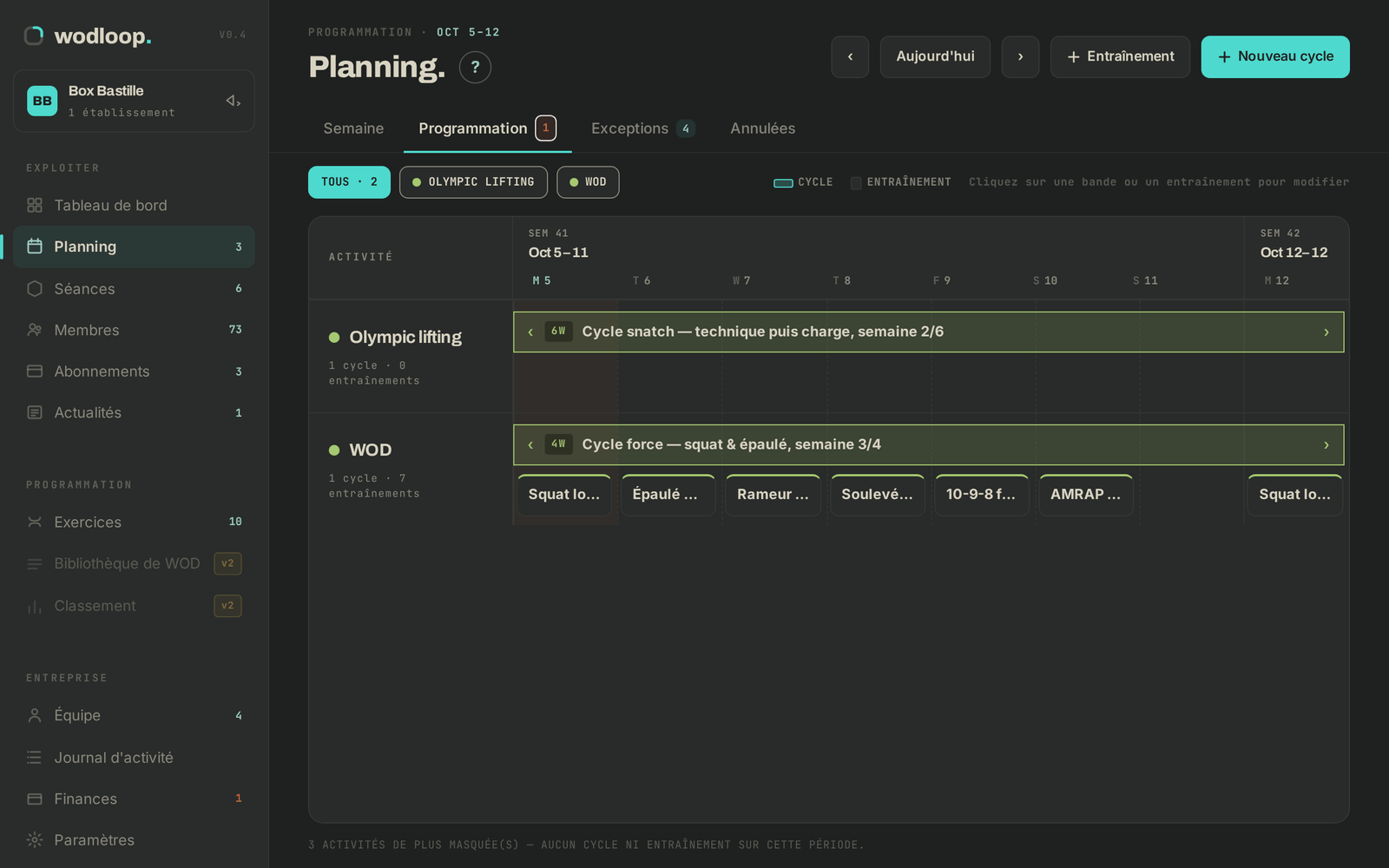Toggle the OLYMPIC LIFTING filter chip
Screen dimensions: 1389x868
pyautogui.click(x=473, y=182)
